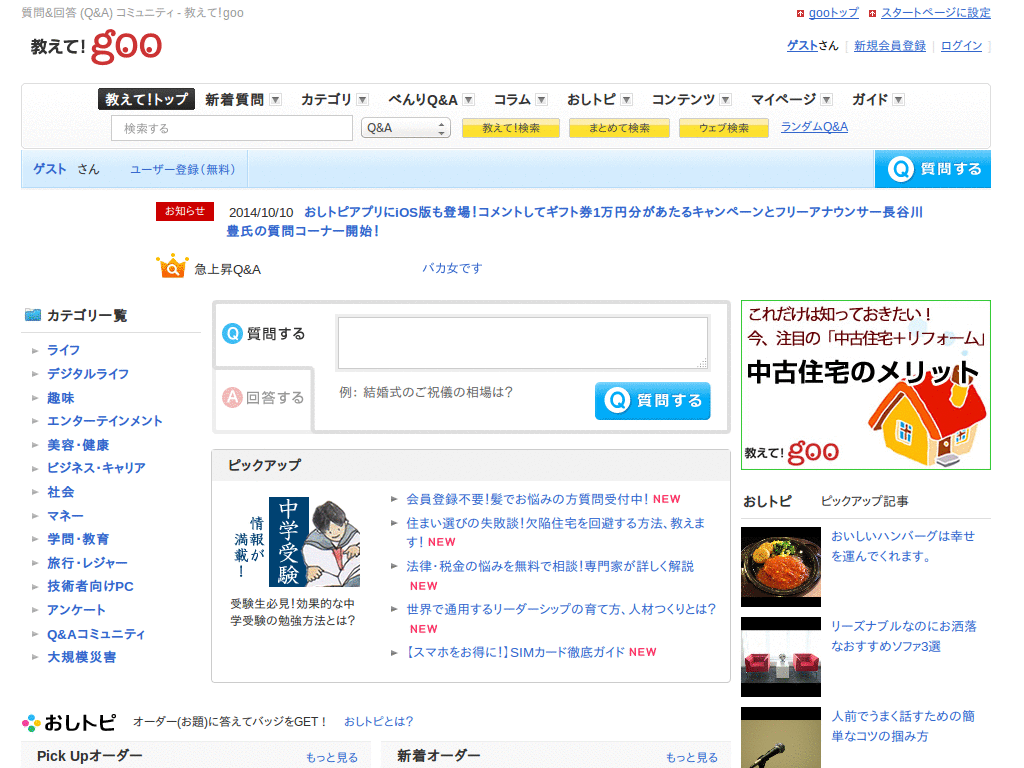Click the Q icon on the 質問する tab

coord(232,333)
